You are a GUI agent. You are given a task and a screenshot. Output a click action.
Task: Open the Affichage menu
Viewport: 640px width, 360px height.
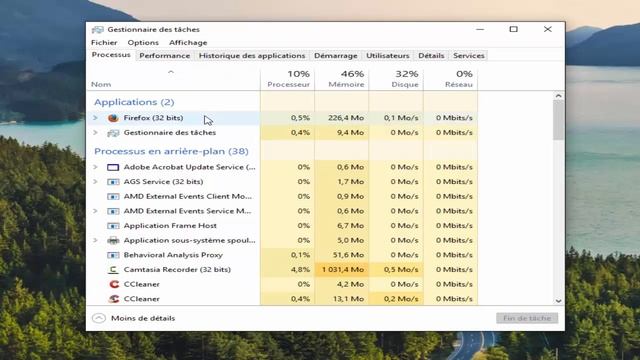coord(188,42)
